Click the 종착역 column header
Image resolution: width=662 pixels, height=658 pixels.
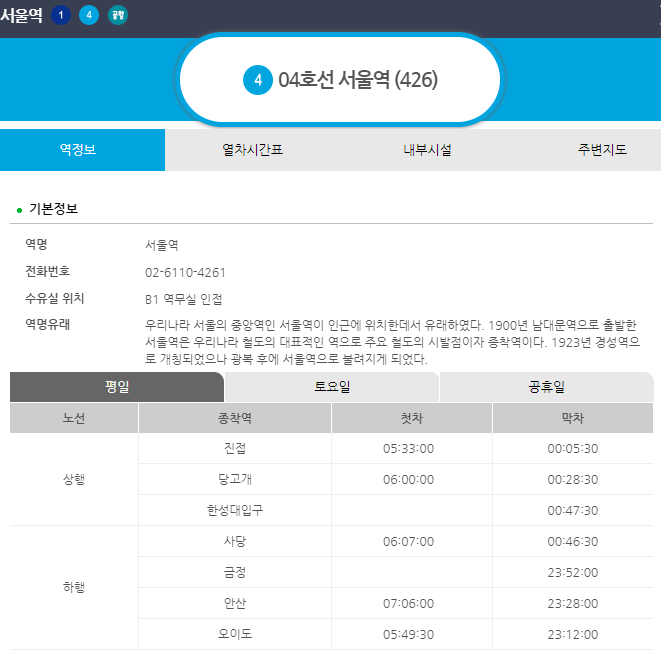tap(235, 418)
